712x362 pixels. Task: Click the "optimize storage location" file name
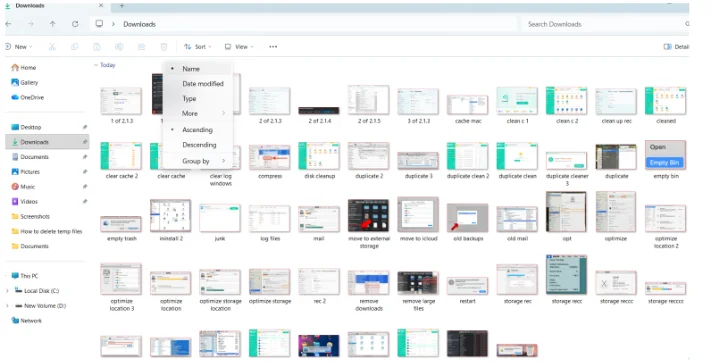tap(220, 305)
